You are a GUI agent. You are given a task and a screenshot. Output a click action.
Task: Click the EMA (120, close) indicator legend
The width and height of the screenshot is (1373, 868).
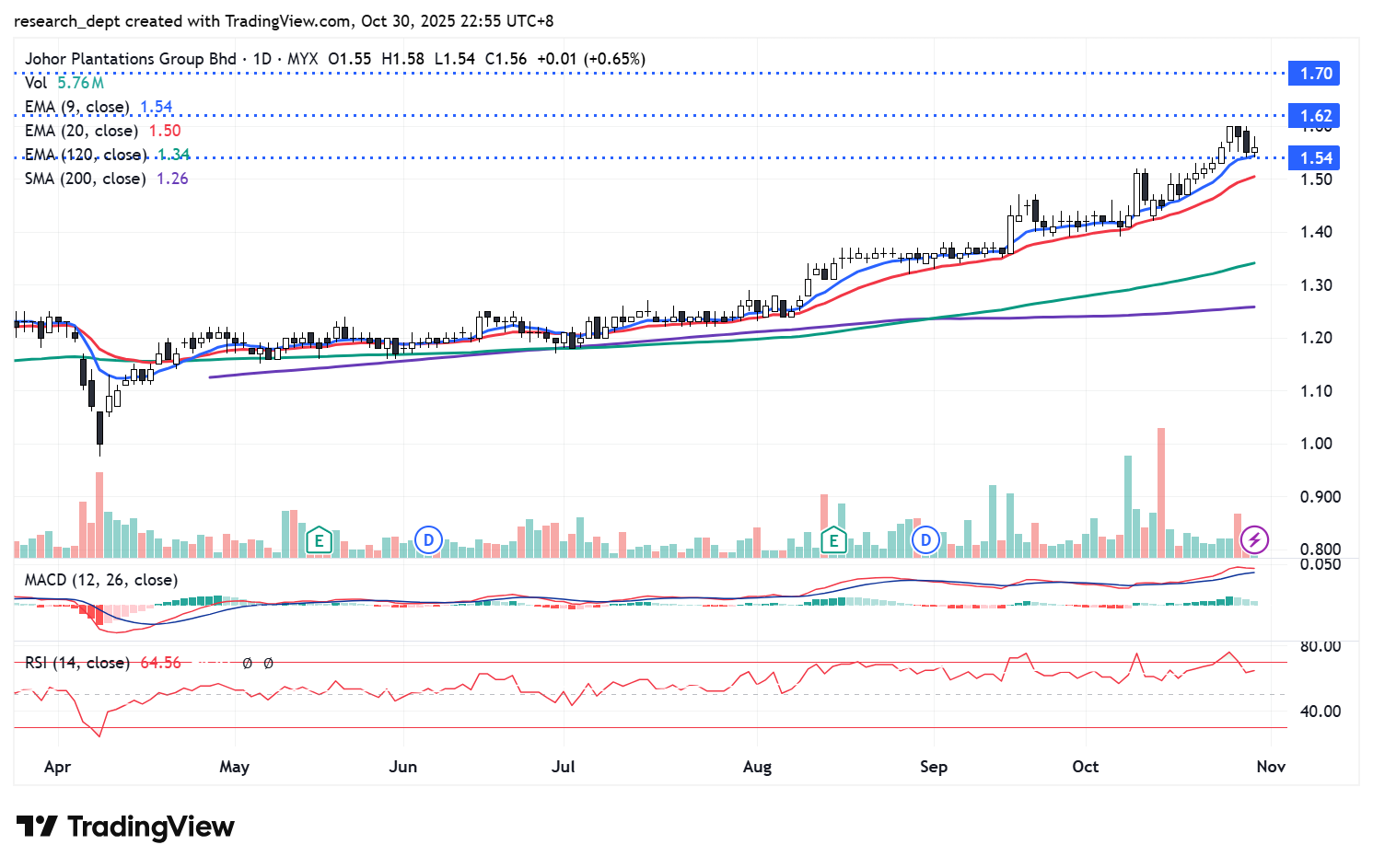point(85,155)
